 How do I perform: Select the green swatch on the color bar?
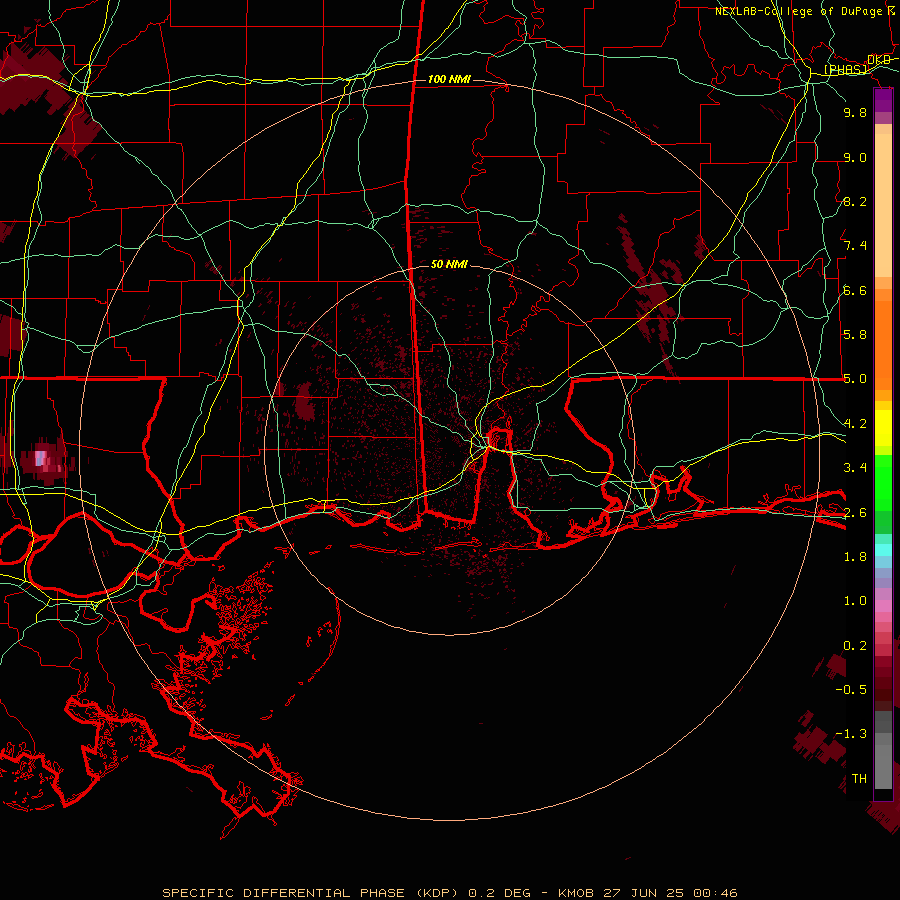coord(883,482)
